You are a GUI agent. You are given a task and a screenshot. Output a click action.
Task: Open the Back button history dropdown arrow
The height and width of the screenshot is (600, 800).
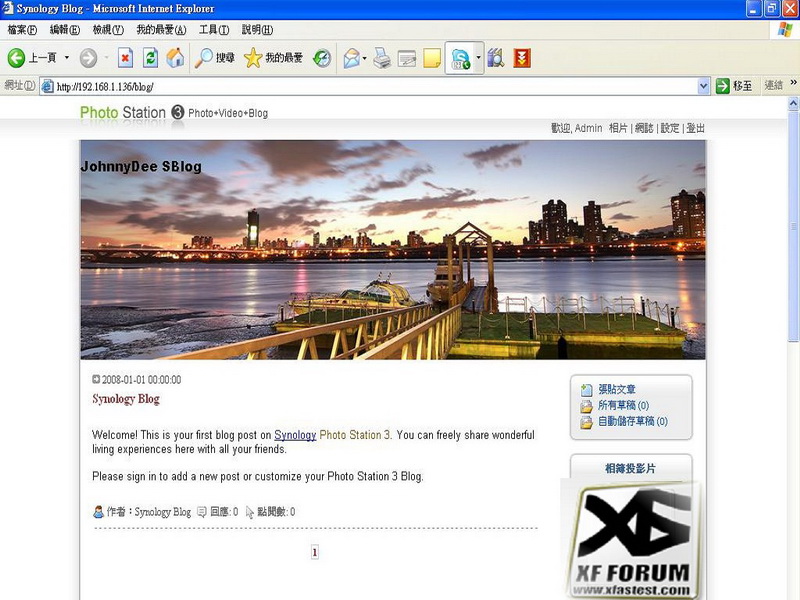(66, 58)
